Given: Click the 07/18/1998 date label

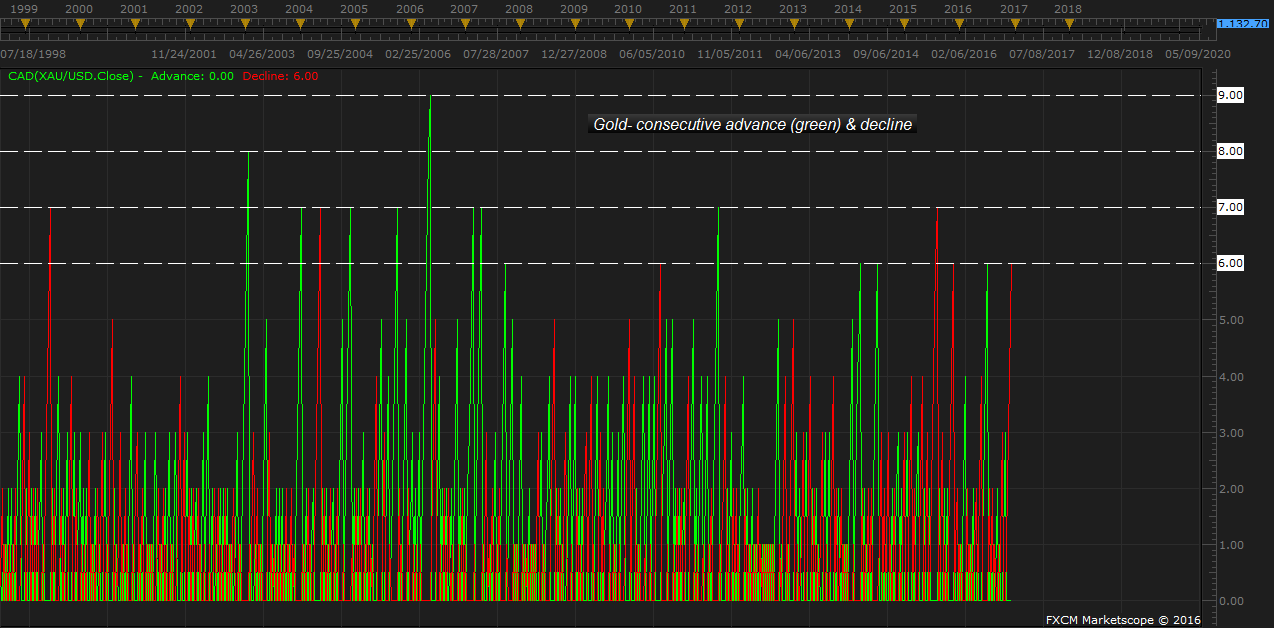Looking at the screenshot, I should click(x=34, y=54).
